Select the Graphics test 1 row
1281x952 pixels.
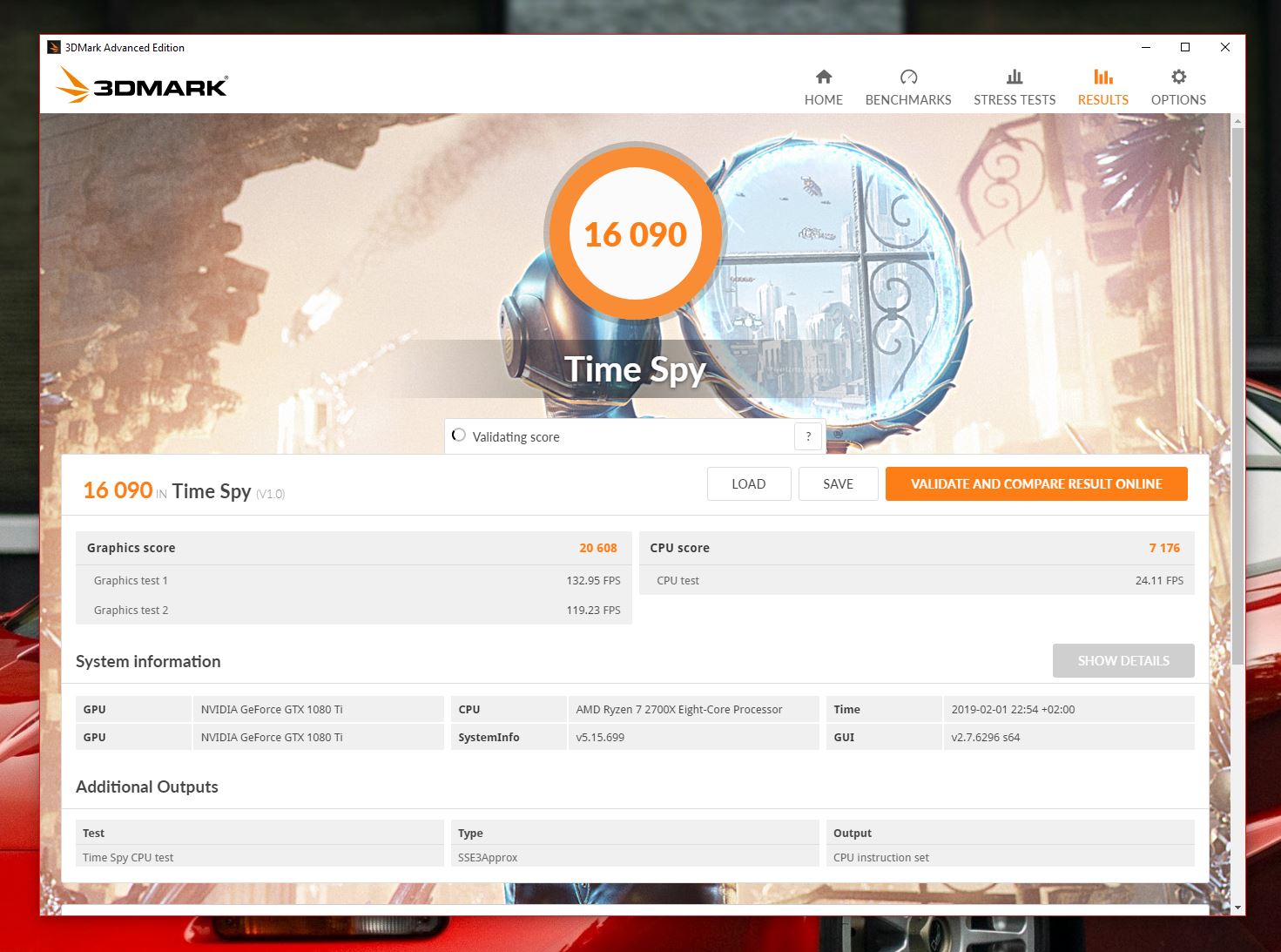point(354,580)
